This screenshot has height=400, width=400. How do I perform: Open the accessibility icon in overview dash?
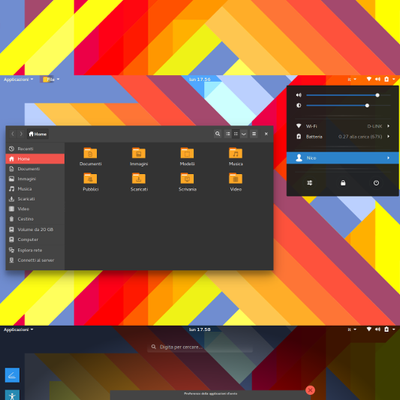12,395
